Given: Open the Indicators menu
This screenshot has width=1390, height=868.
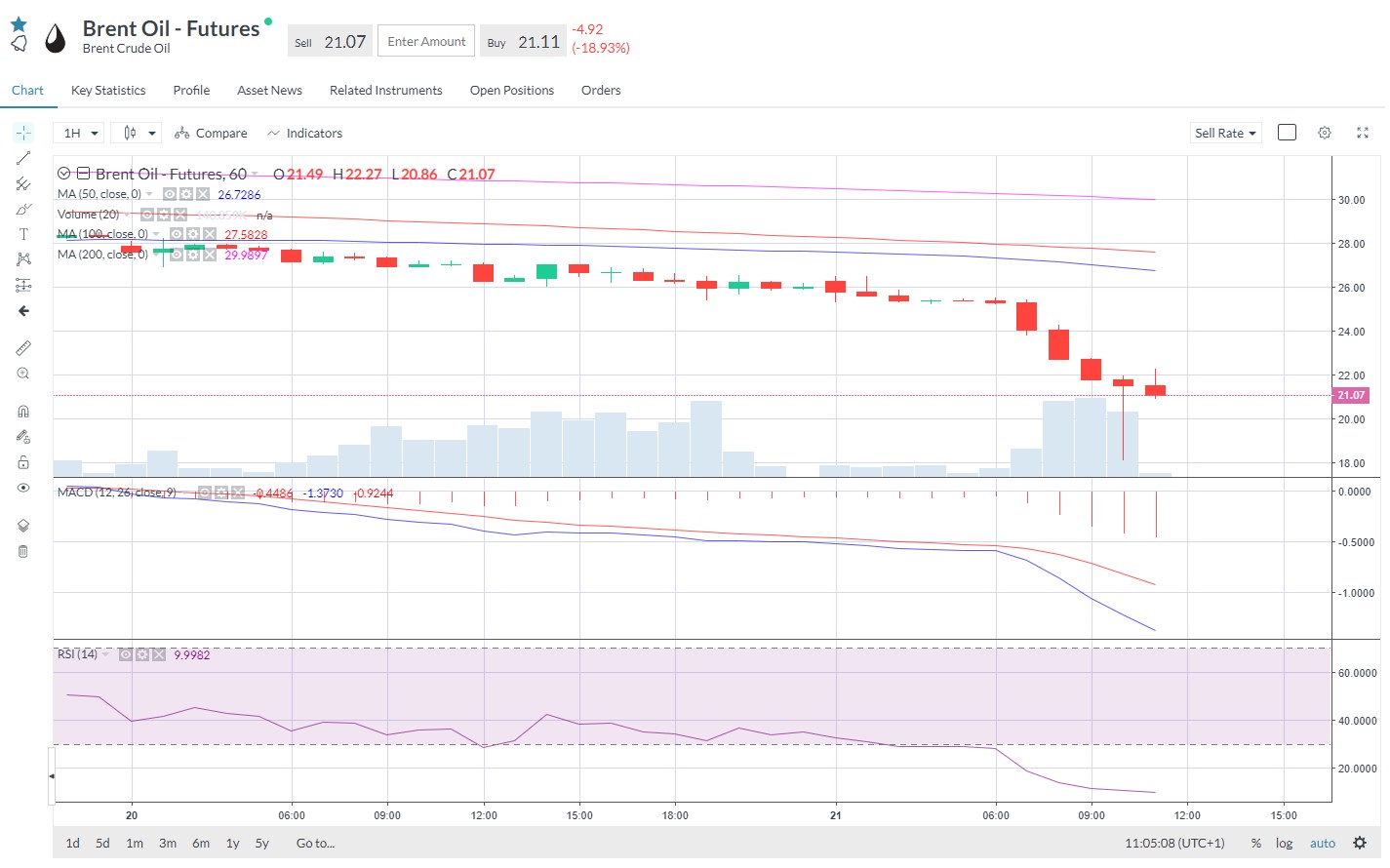Looking at the screenshot, I should pyautogui.click(x=304, y=133).
